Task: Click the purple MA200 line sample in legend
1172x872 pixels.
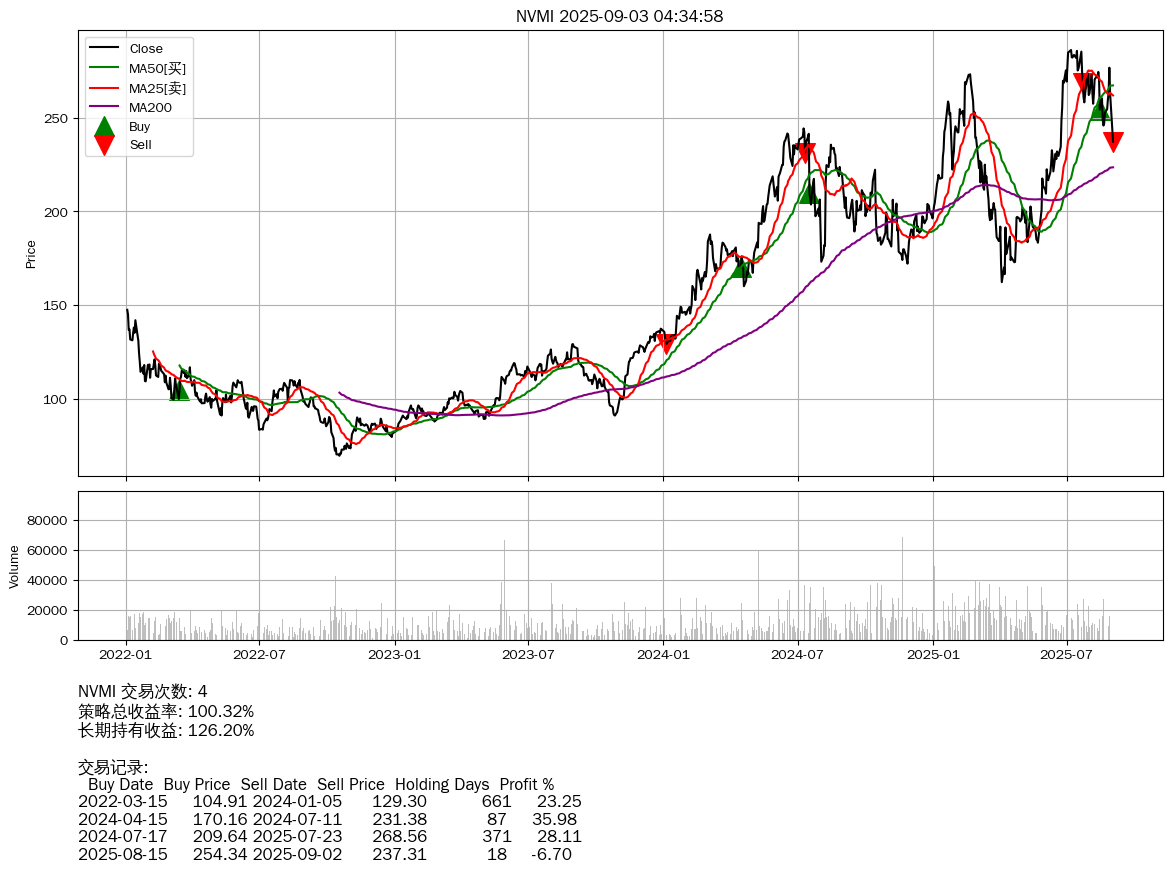Action: click(x=103, y=107)
